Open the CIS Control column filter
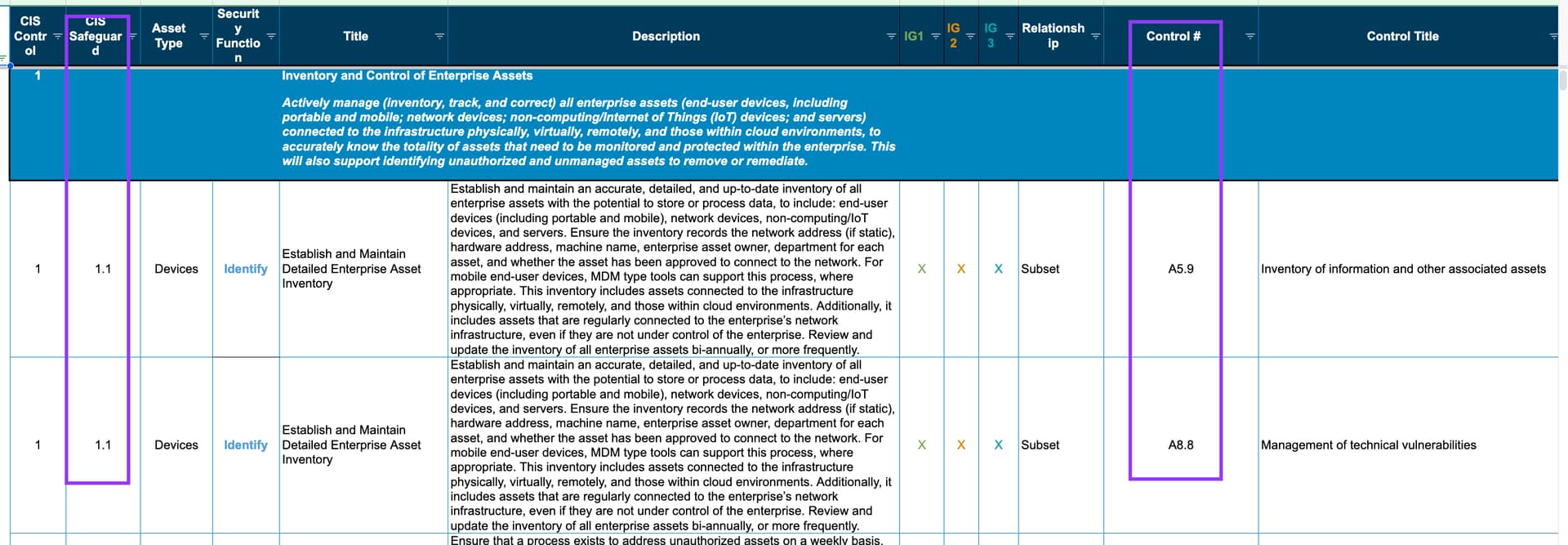Viewport: 1568px width, 545px height. tap(57, 37)
